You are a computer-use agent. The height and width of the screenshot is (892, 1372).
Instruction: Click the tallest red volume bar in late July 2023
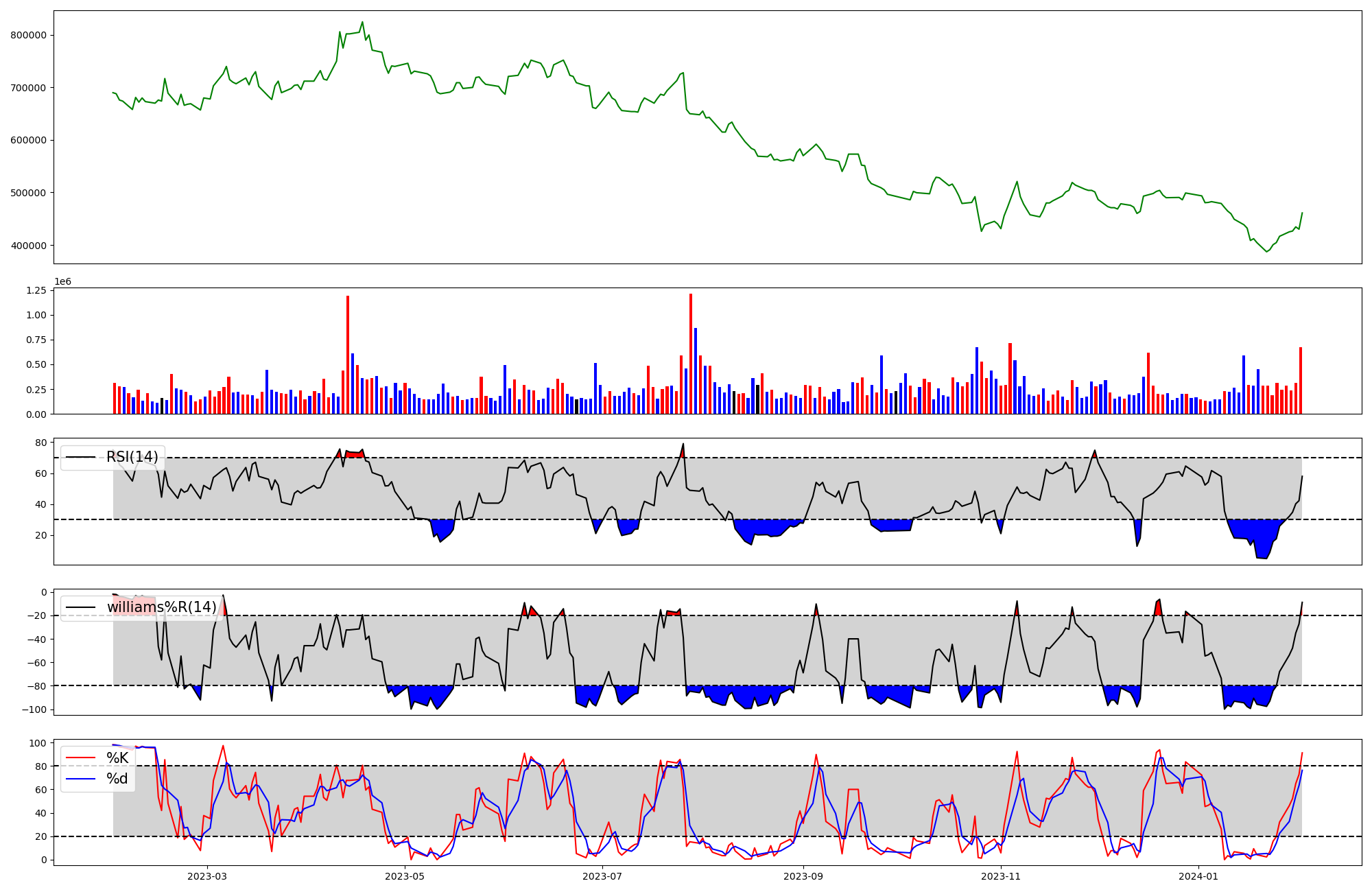click(691, 353)
